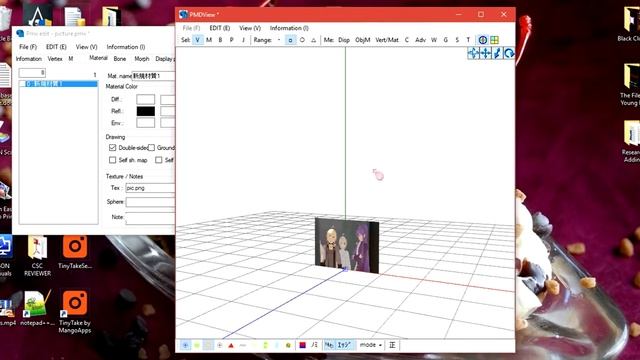The image size is (640, 360).
Task: Click the 正 button in bottom bar
Action: pos(392,345)
